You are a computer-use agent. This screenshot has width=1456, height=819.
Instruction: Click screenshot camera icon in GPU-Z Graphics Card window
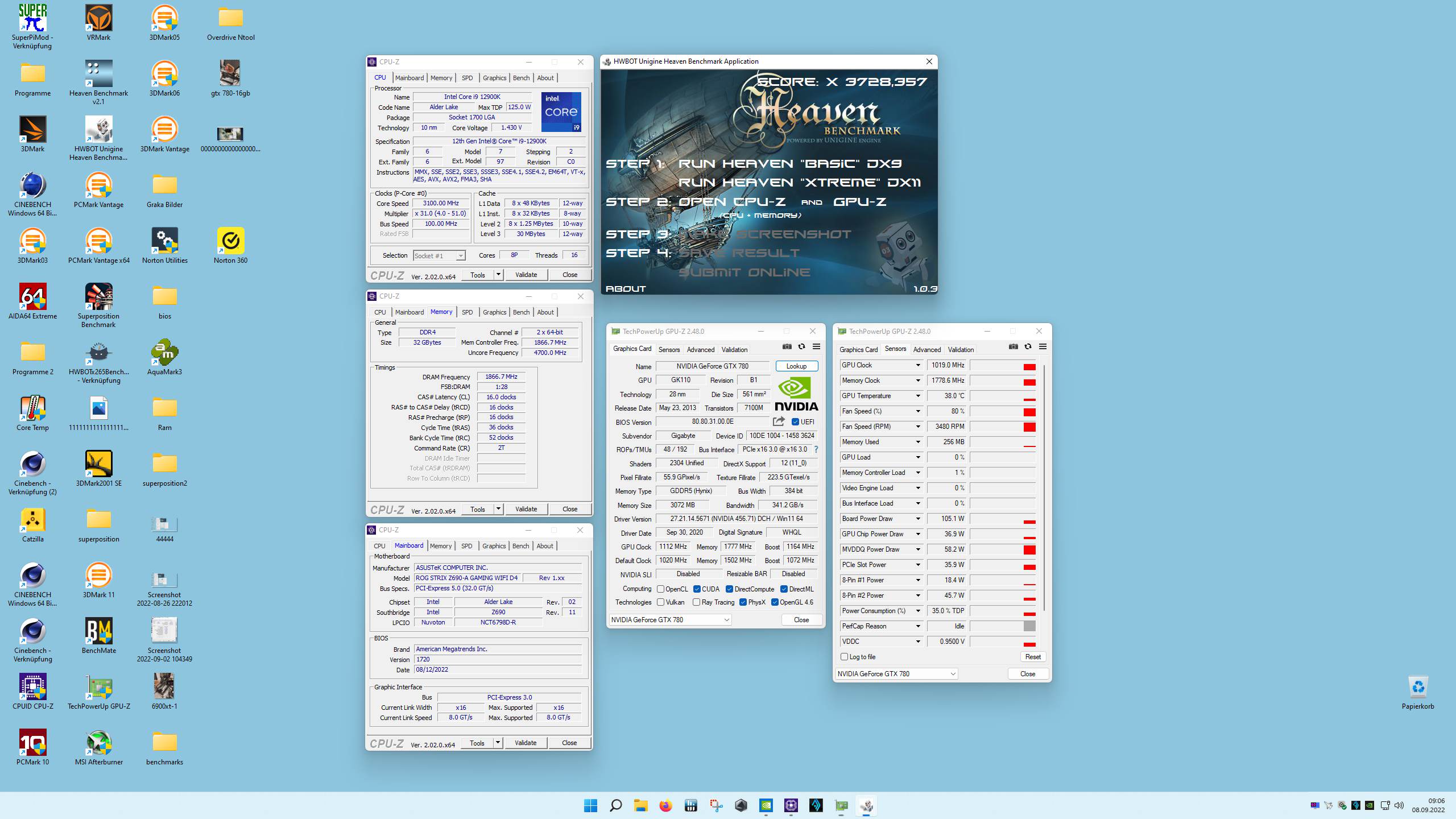click(787, 346)
